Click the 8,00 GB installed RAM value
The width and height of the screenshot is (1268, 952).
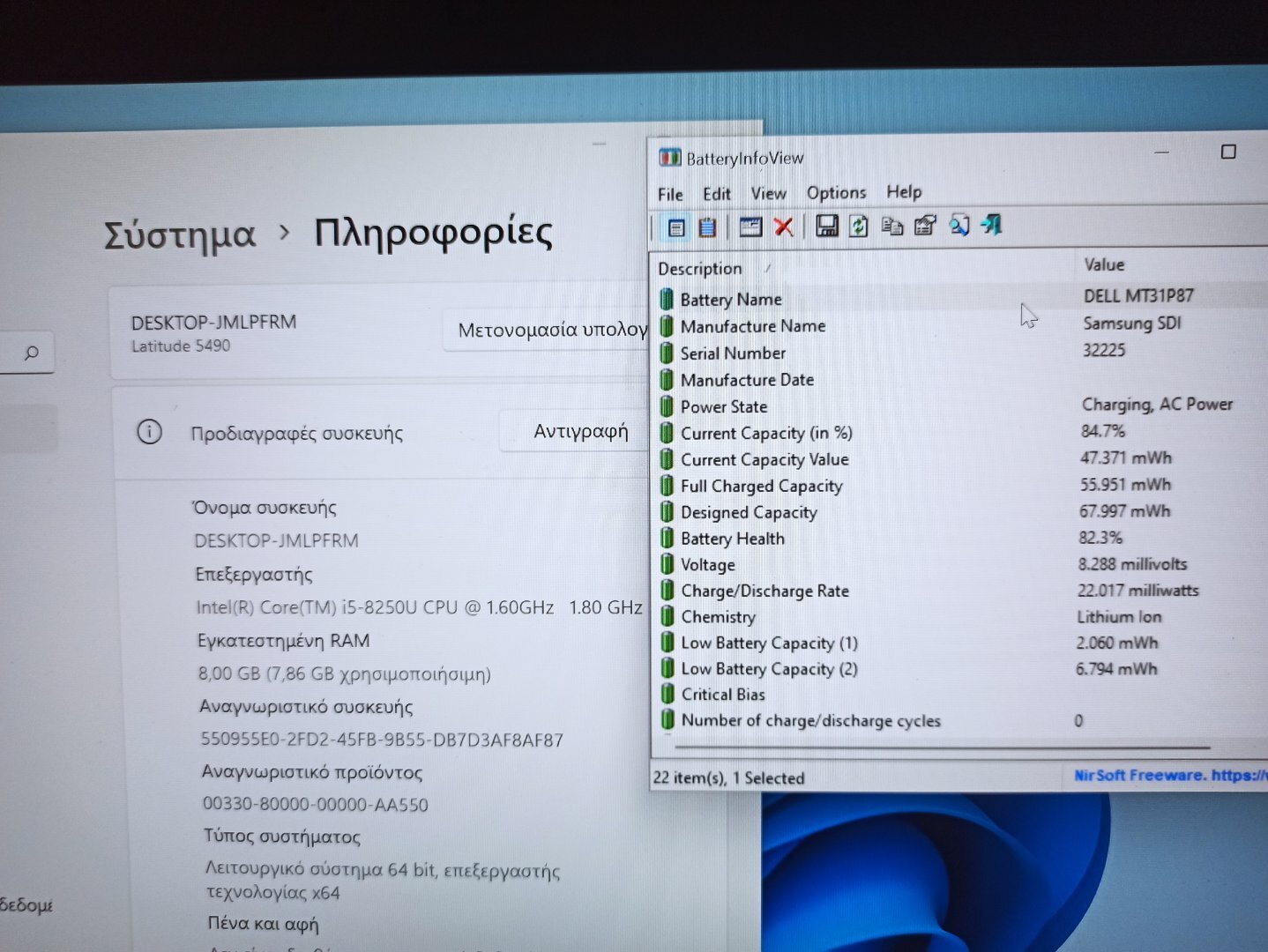point(344,673)
